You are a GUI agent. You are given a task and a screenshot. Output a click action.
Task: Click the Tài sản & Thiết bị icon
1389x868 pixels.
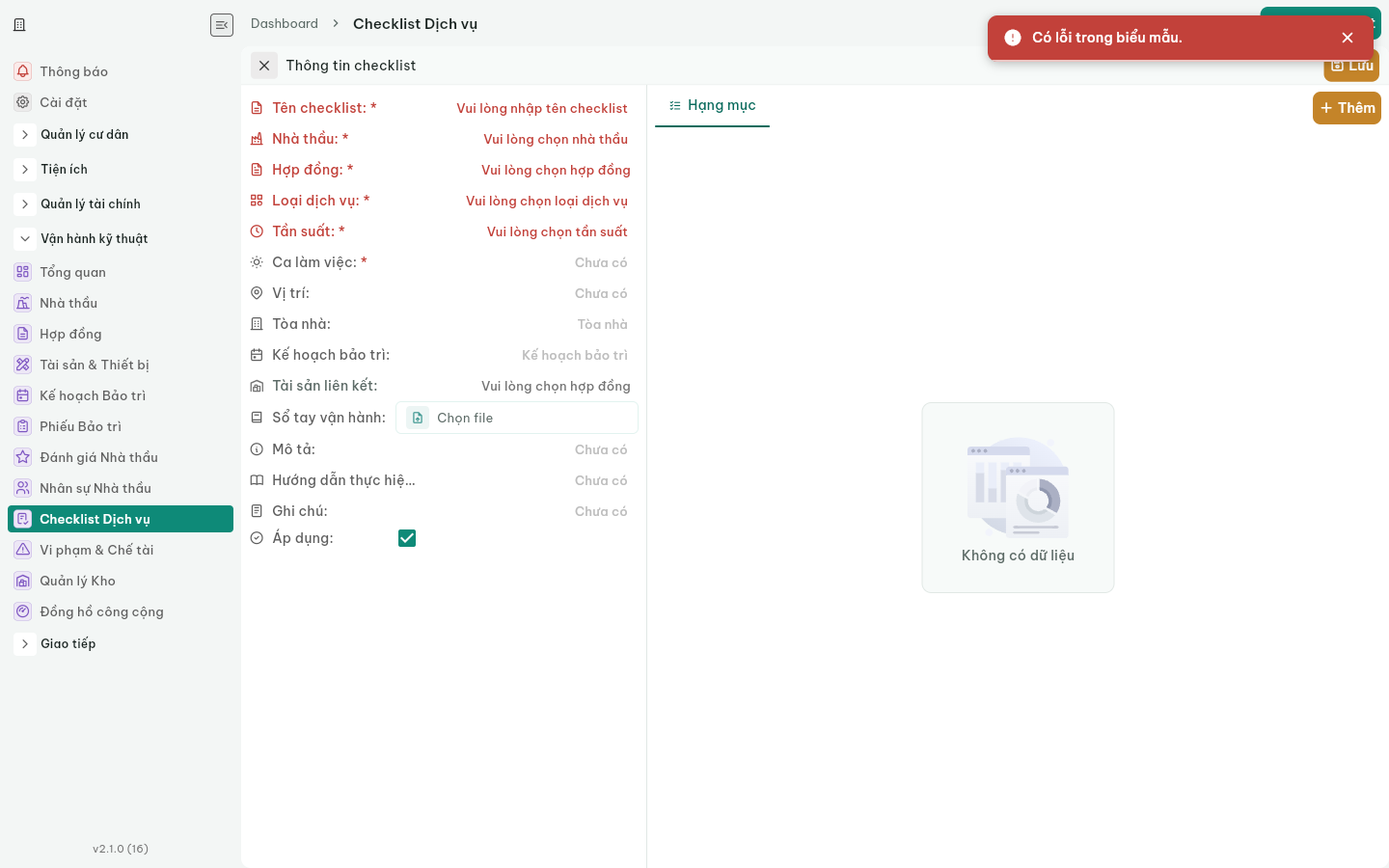coord(23,365)
